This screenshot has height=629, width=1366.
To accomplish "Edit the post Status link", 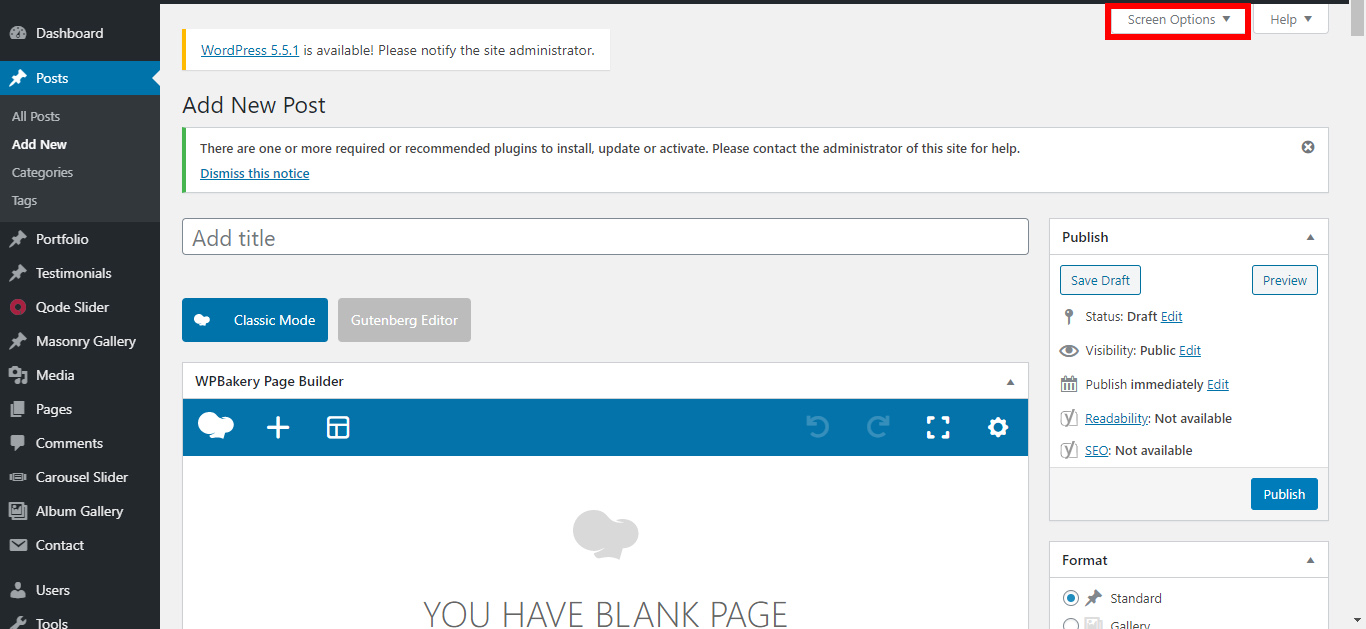I will point(1172,316).
